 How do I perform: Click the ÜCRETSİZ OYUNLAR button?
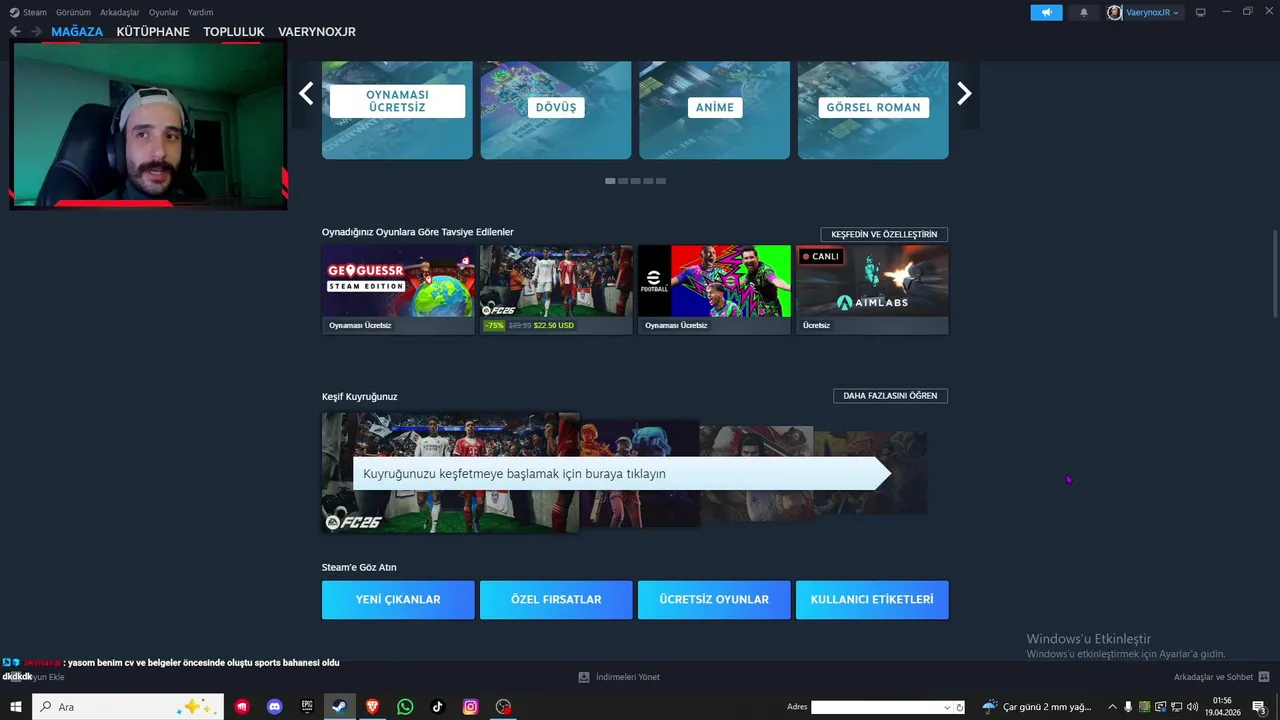tap(714, 600)
